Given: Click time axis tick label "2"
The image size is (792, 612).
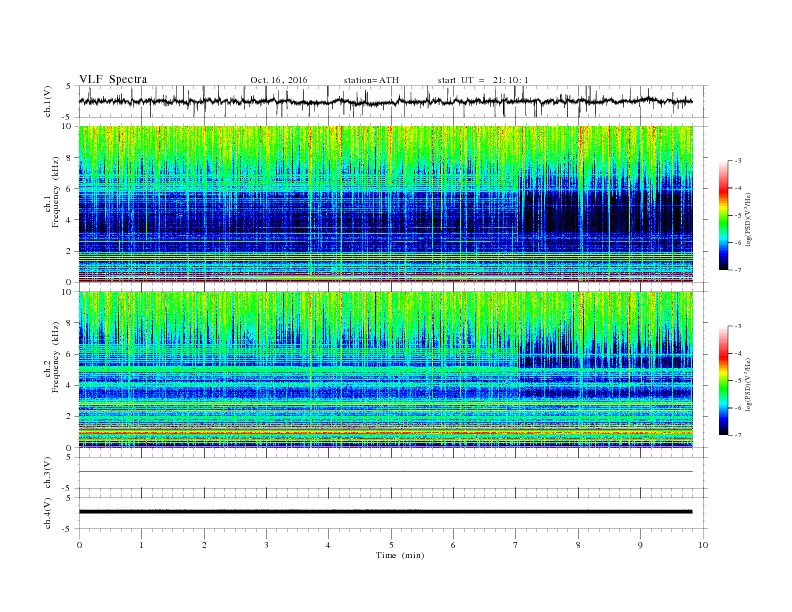Looking at the screenshot, I should (x=204, y=545).
